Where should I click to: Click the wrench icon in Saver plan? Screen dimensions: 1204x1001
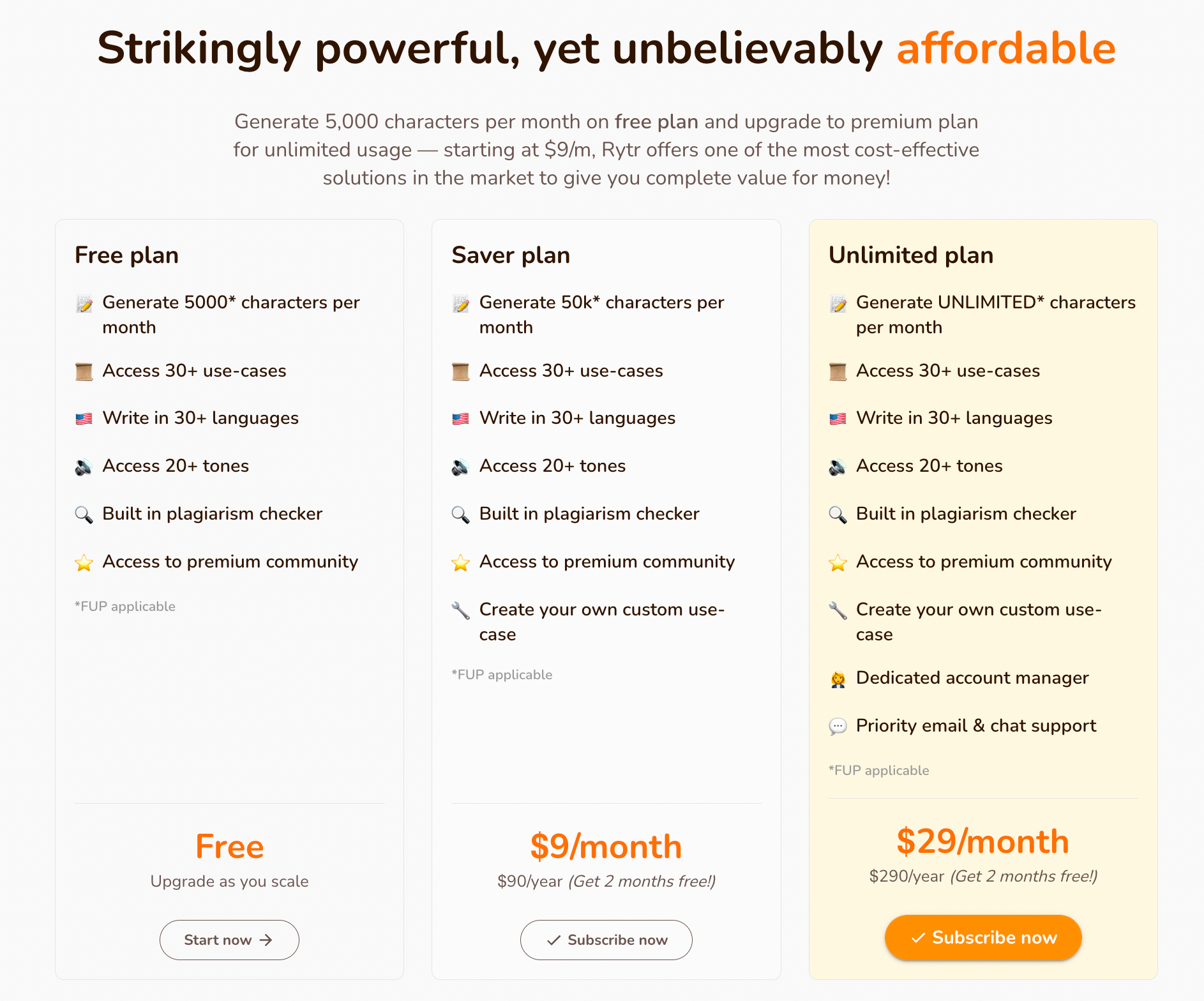click(460, 610)
